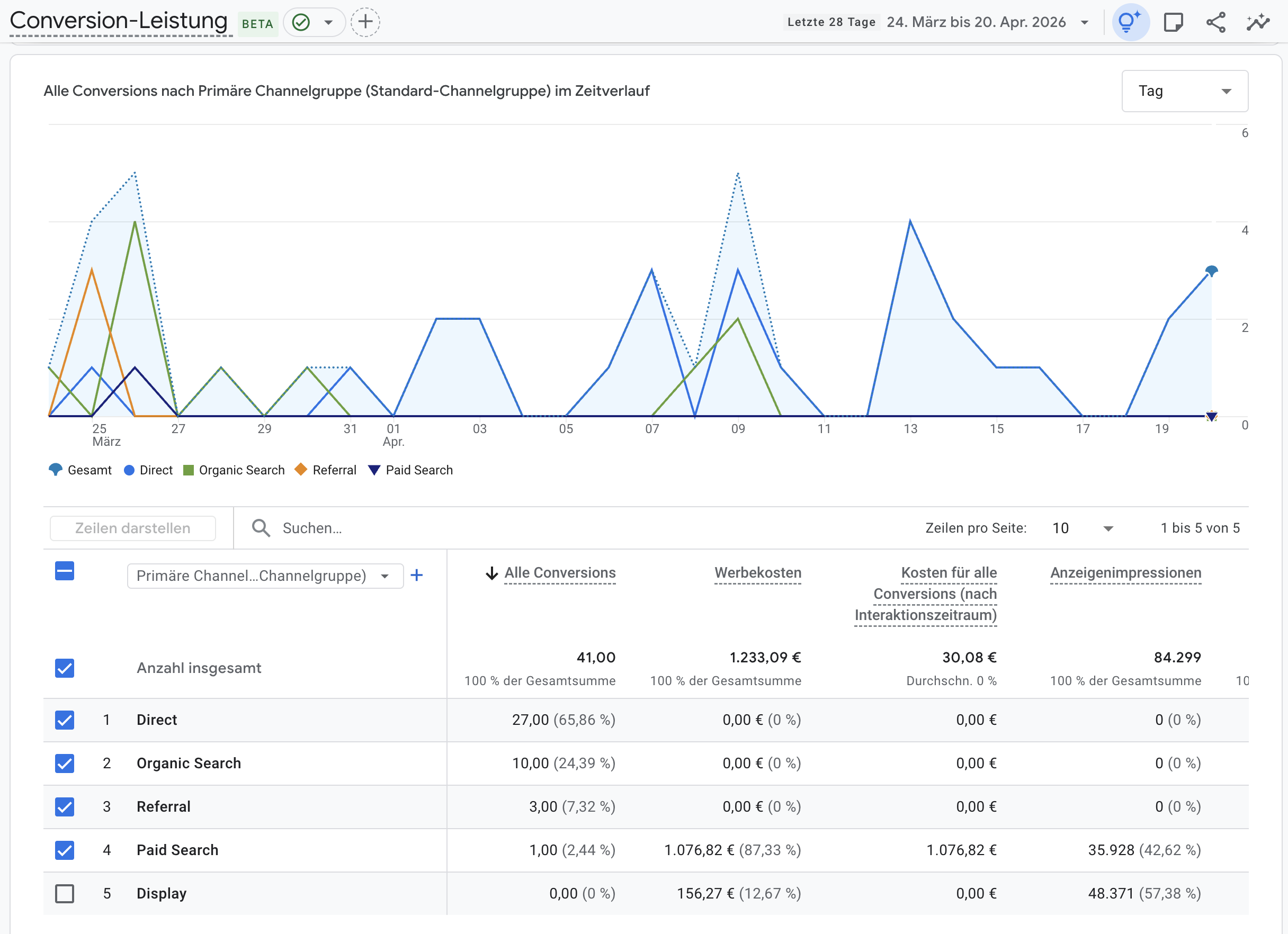Click the search magnifier in the table
The image size is (1288, 934).
pyautogui.click(x=261, y=527)
